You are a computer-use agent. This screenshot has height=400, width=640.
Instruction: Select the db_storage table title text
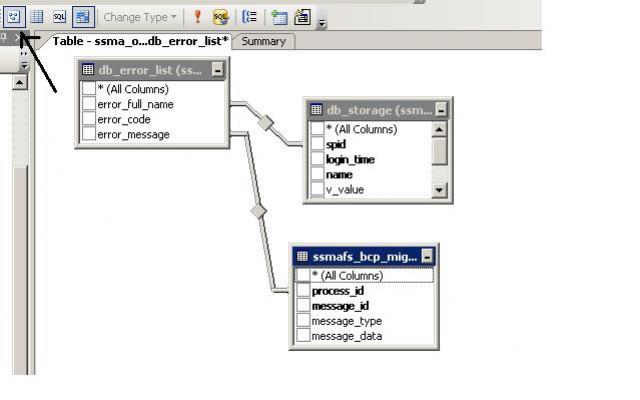(379, 110)
